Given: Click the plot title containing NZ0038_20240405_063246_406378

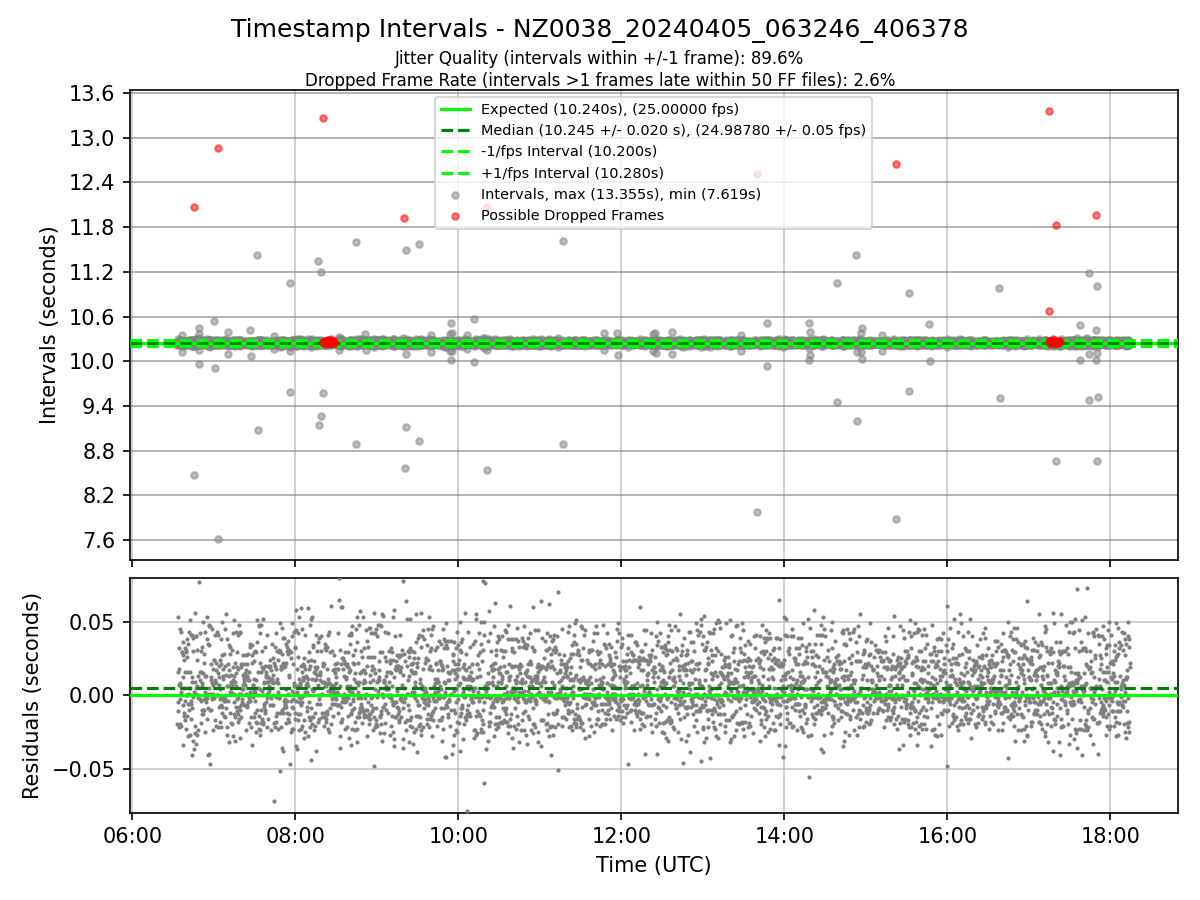Looking at the screenshot, I should coord(599,29).
